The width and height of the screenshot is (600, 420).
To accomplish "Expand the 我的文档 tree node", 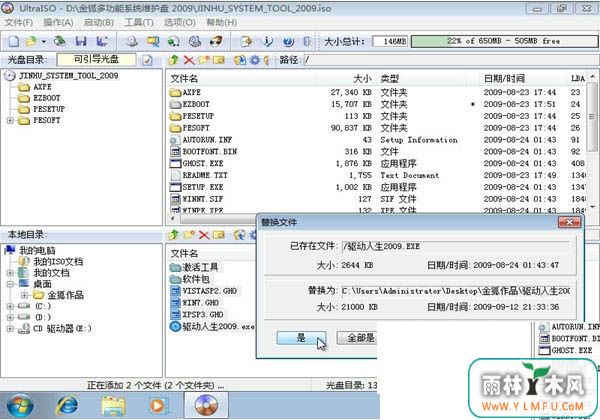I will [x=10, y=273].
